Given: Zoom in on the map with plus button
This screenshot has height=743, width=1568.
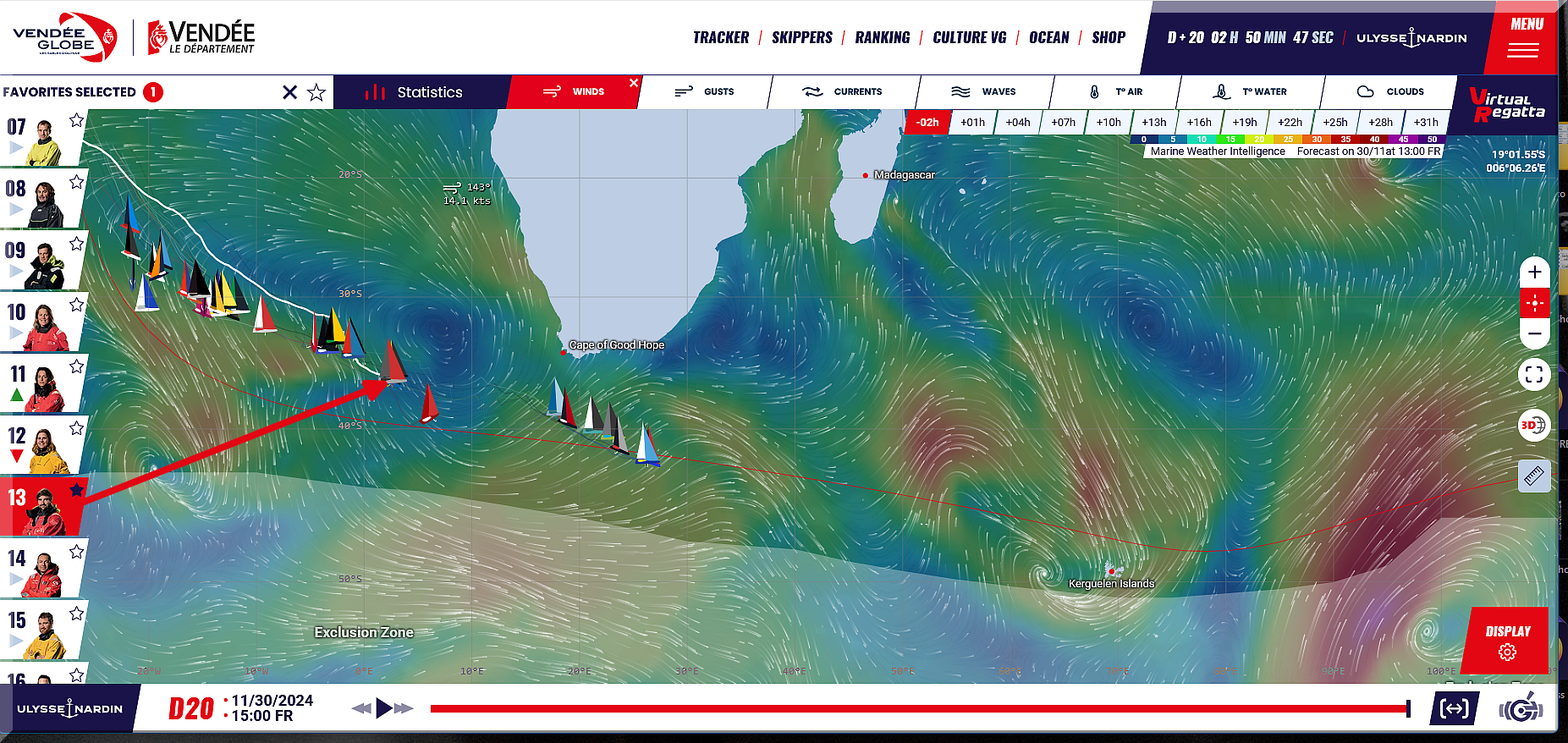Looking at the screenshot, I should click(1534, 272).
